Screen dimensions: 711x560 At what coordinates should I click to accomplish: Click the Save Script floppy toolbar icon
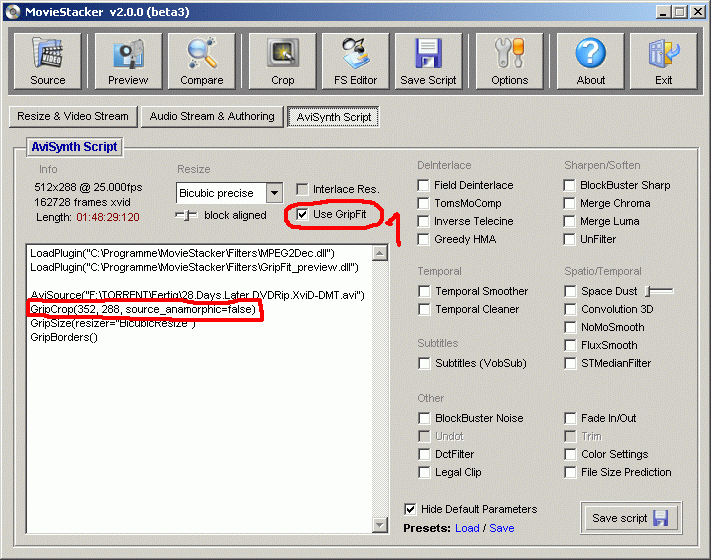coord(429,61)
